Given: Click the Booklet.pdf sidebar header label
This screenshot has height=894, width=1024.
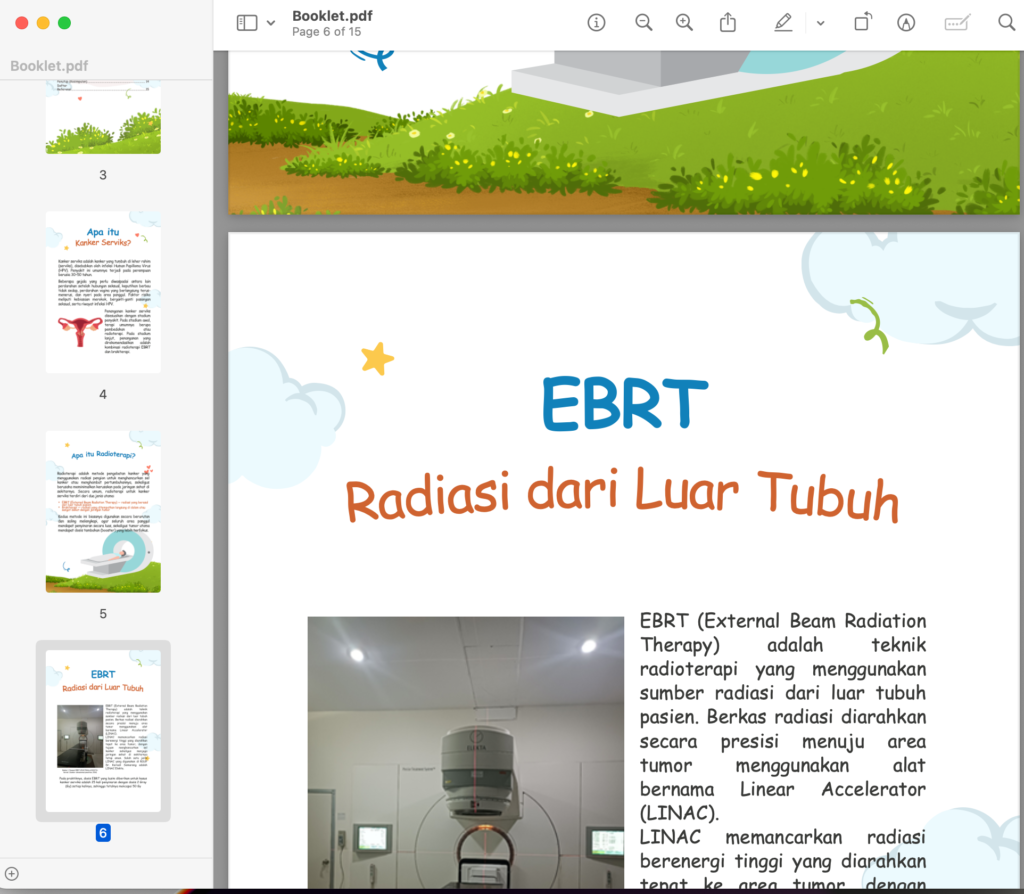Looking at the screenshot, I should (49, 66).
